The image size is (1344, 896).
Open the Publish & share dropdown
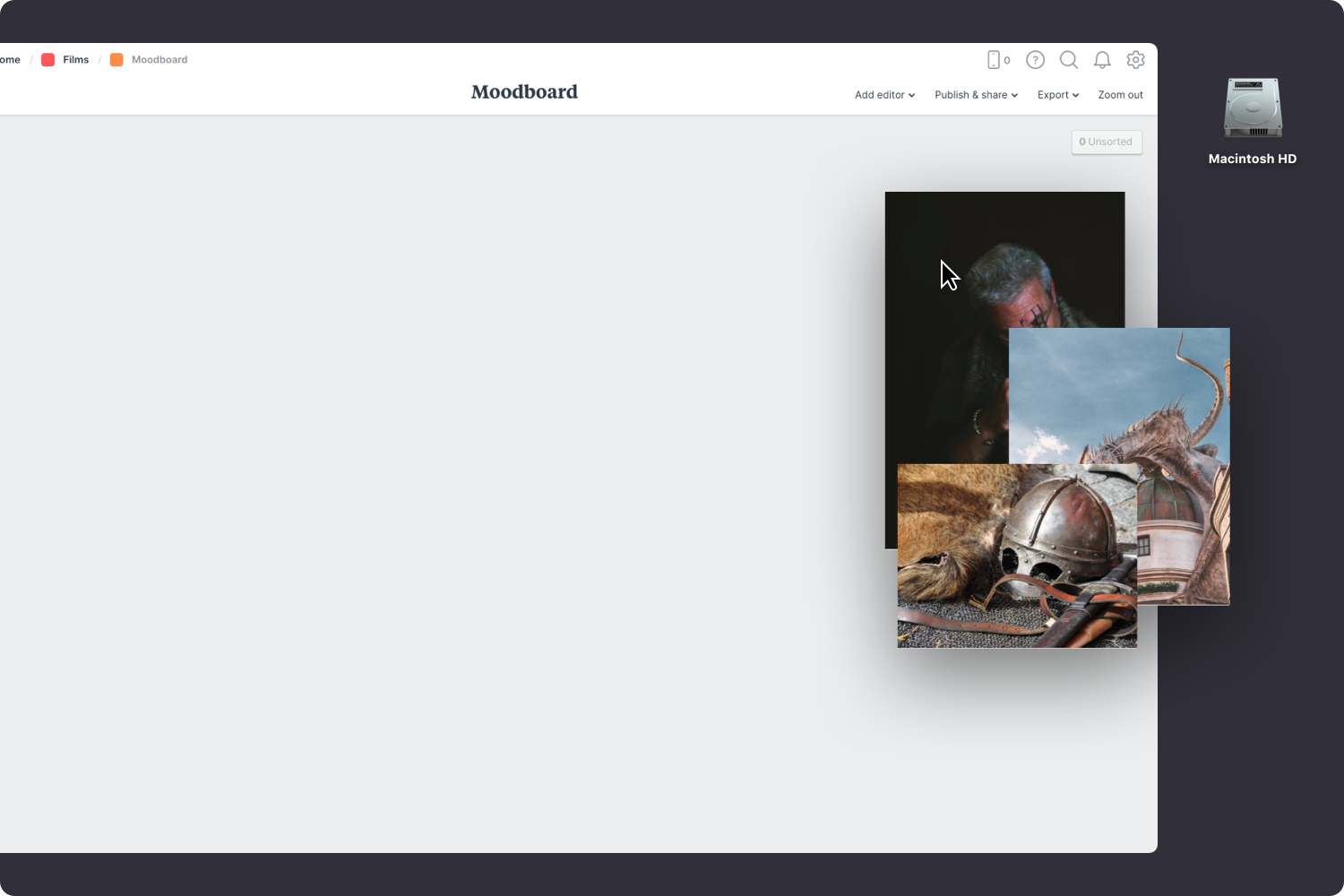click(x=975, y=95)
